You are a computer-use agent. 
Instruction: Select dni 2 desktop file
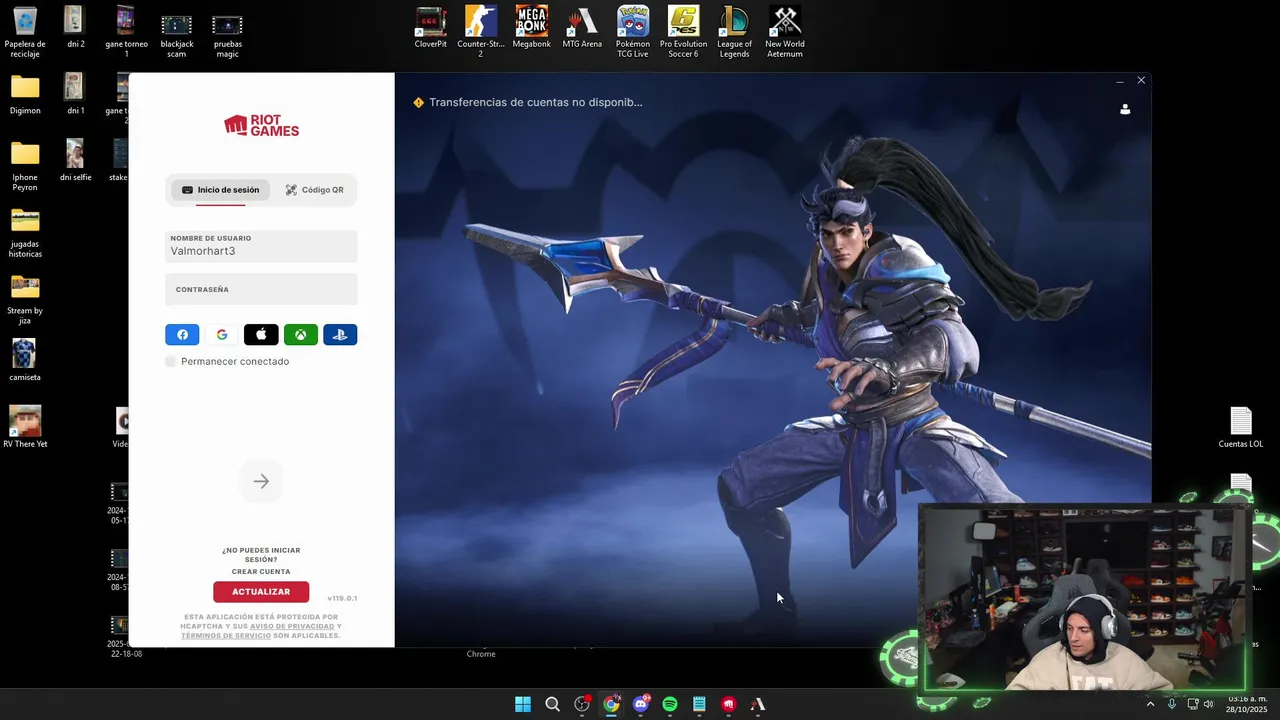(x=75, y=28)
